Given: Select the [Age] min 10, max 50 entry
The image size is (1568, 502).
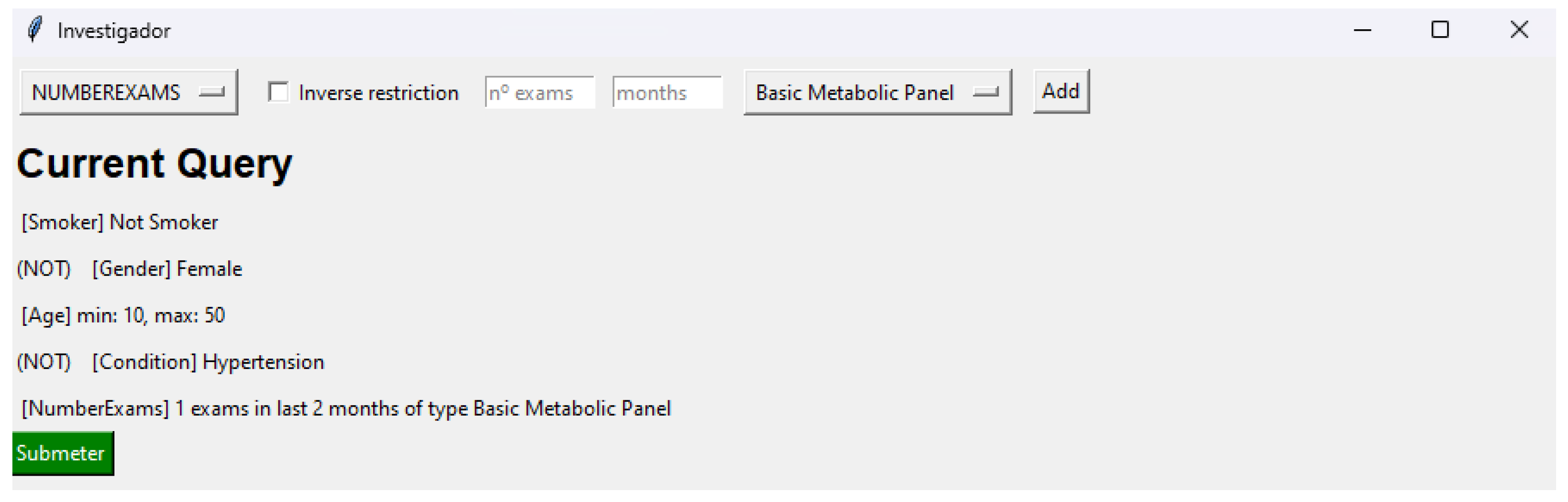Looking at the screenshot, I should [x=123, y=316].
